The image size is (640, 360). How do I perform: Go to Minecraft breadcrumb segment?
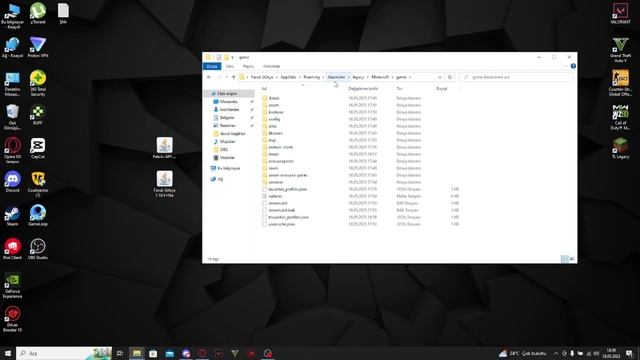(x=380, y=77)
